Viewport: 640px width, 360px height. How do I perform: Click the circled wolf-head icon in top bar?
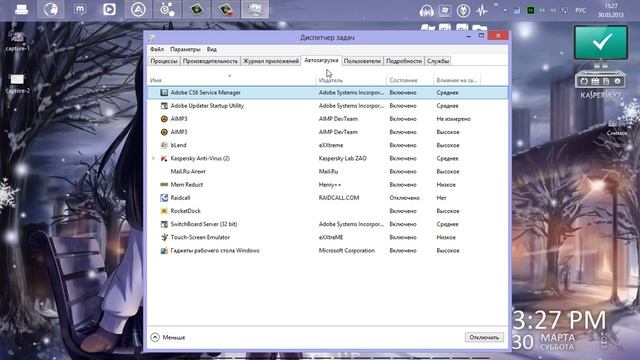(463, 11)
